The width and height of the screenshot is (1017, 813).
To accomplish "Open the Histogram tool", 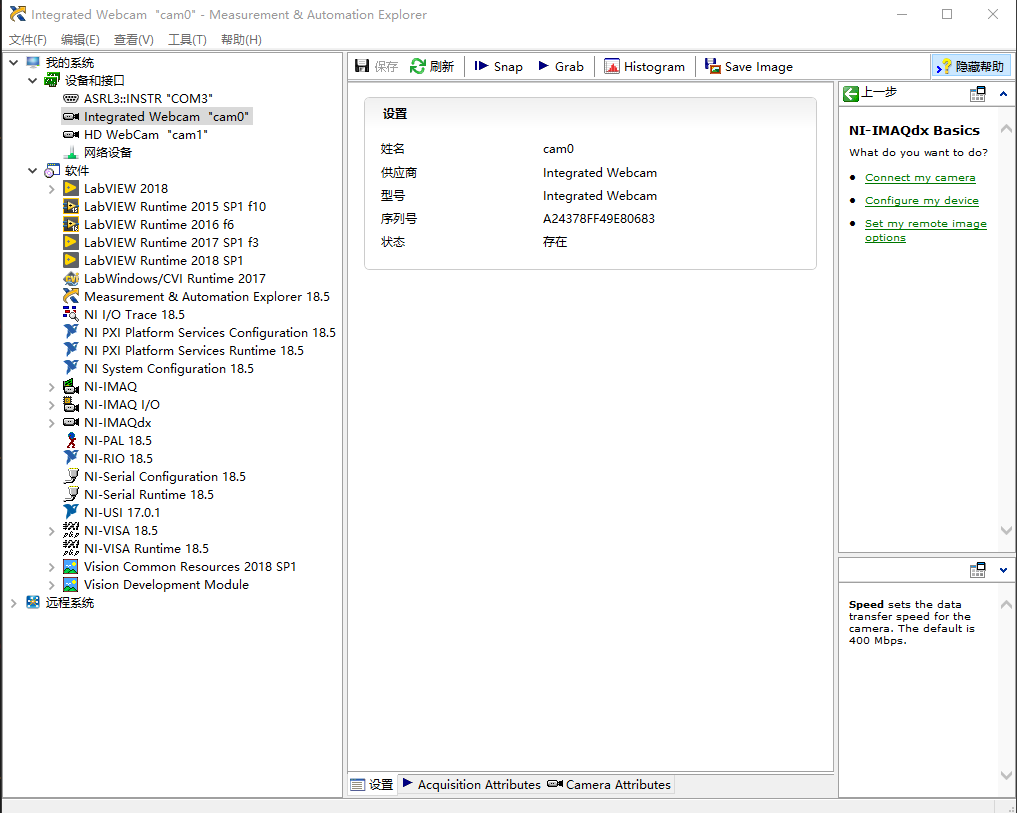I will (x=644, y=66).
